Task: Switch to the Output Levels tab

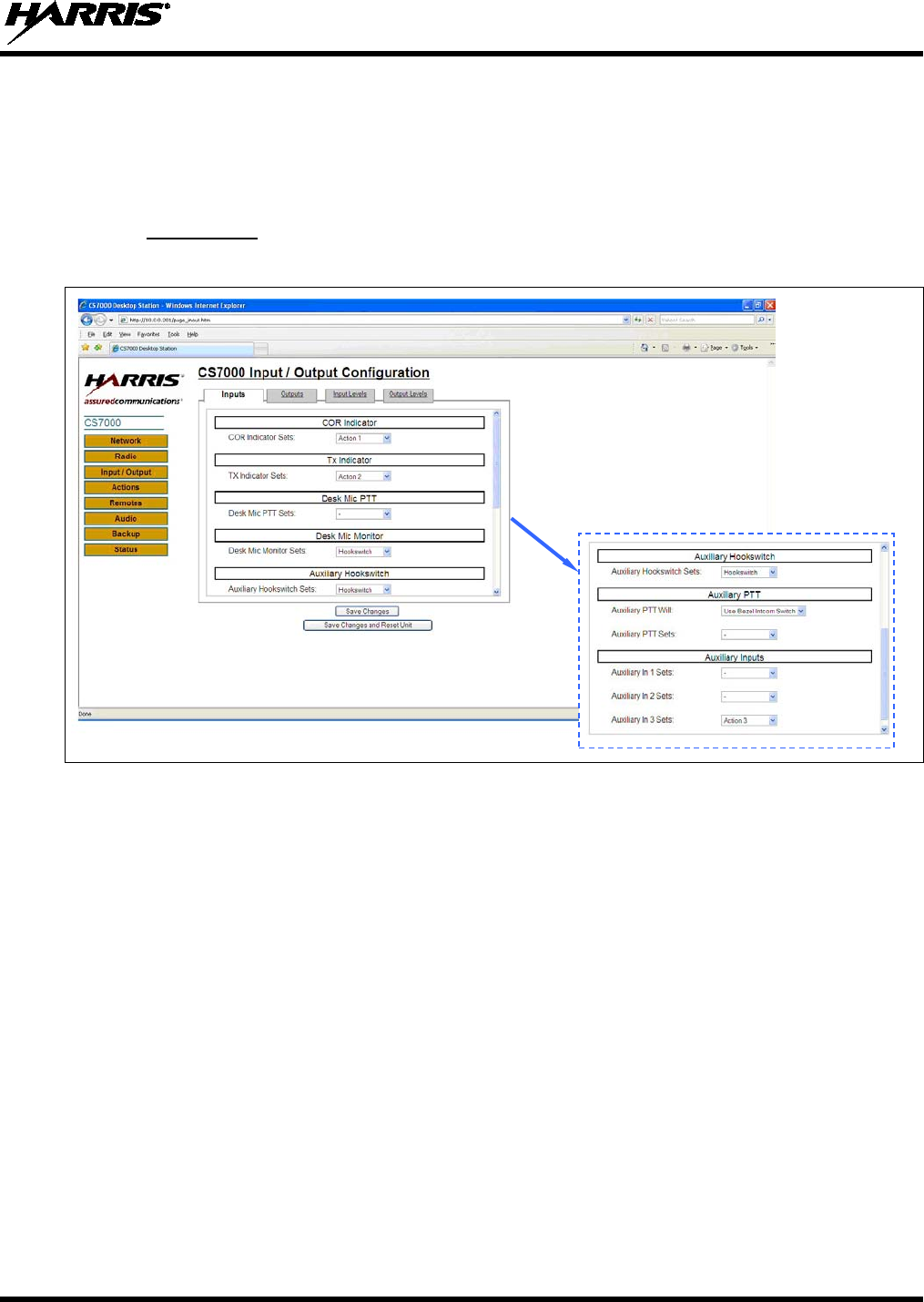Action: [408, 394]
